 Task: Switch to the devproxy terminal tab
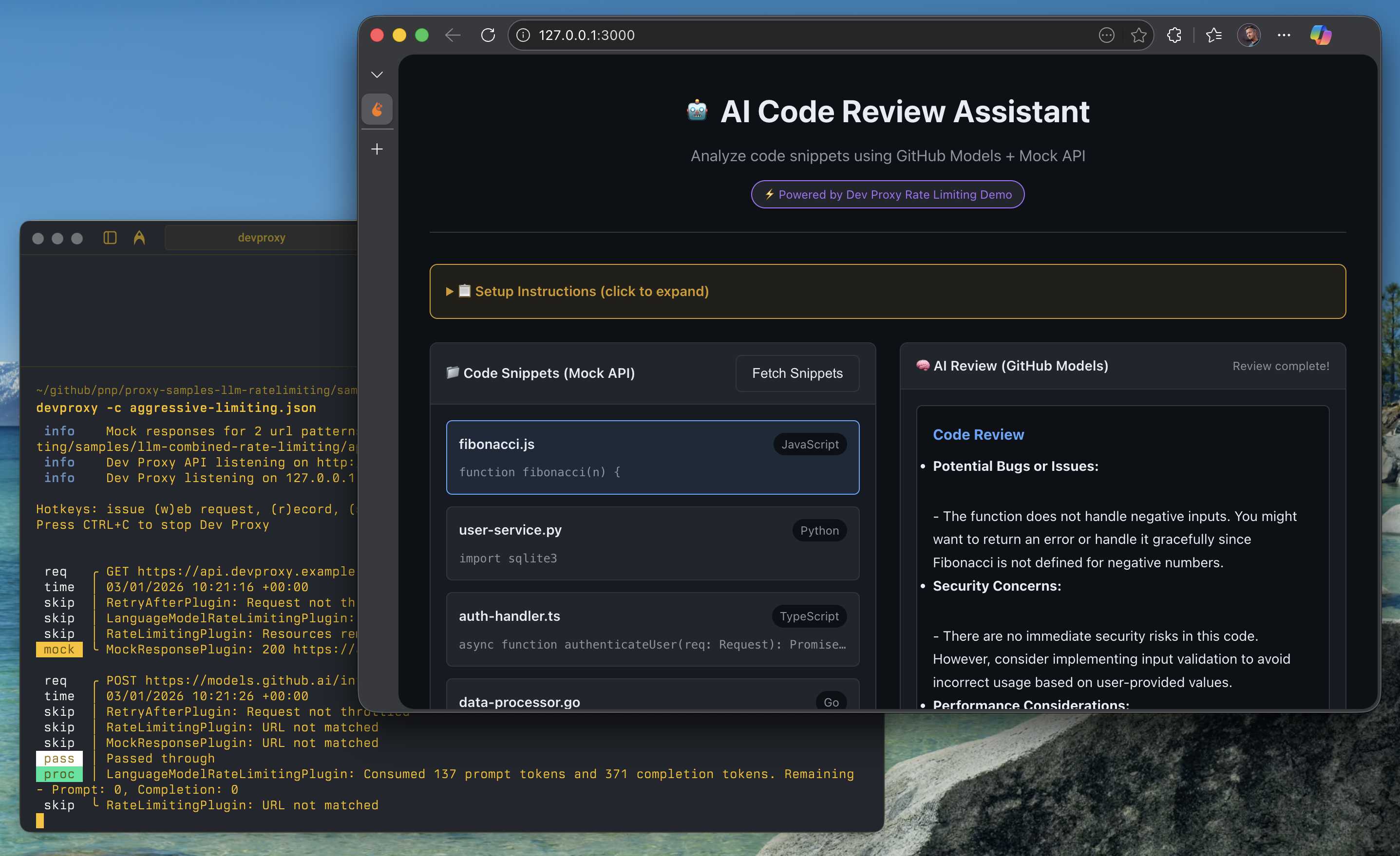262,238
